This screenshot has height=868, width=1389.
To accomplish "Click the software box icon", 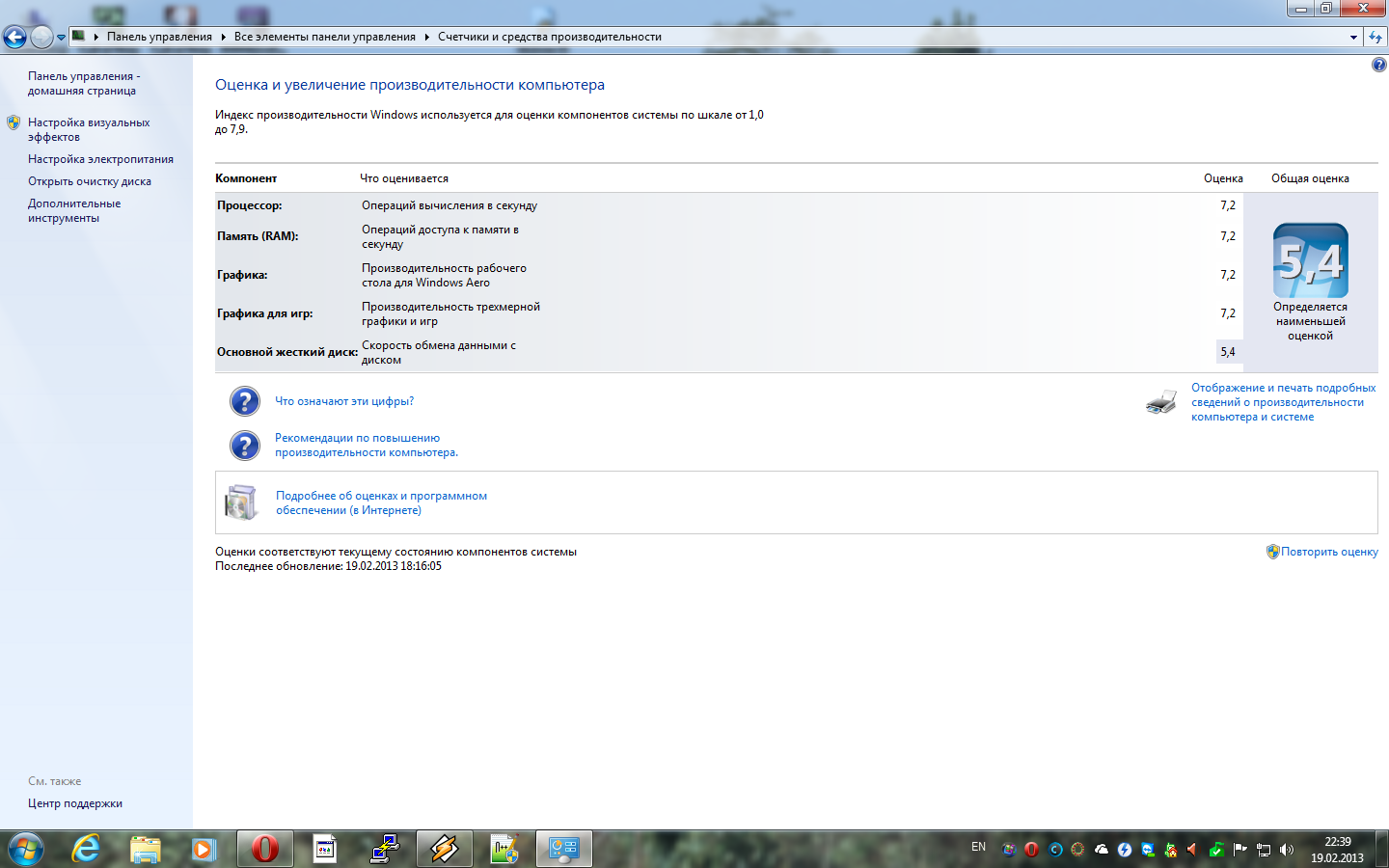I will (241, 502).
